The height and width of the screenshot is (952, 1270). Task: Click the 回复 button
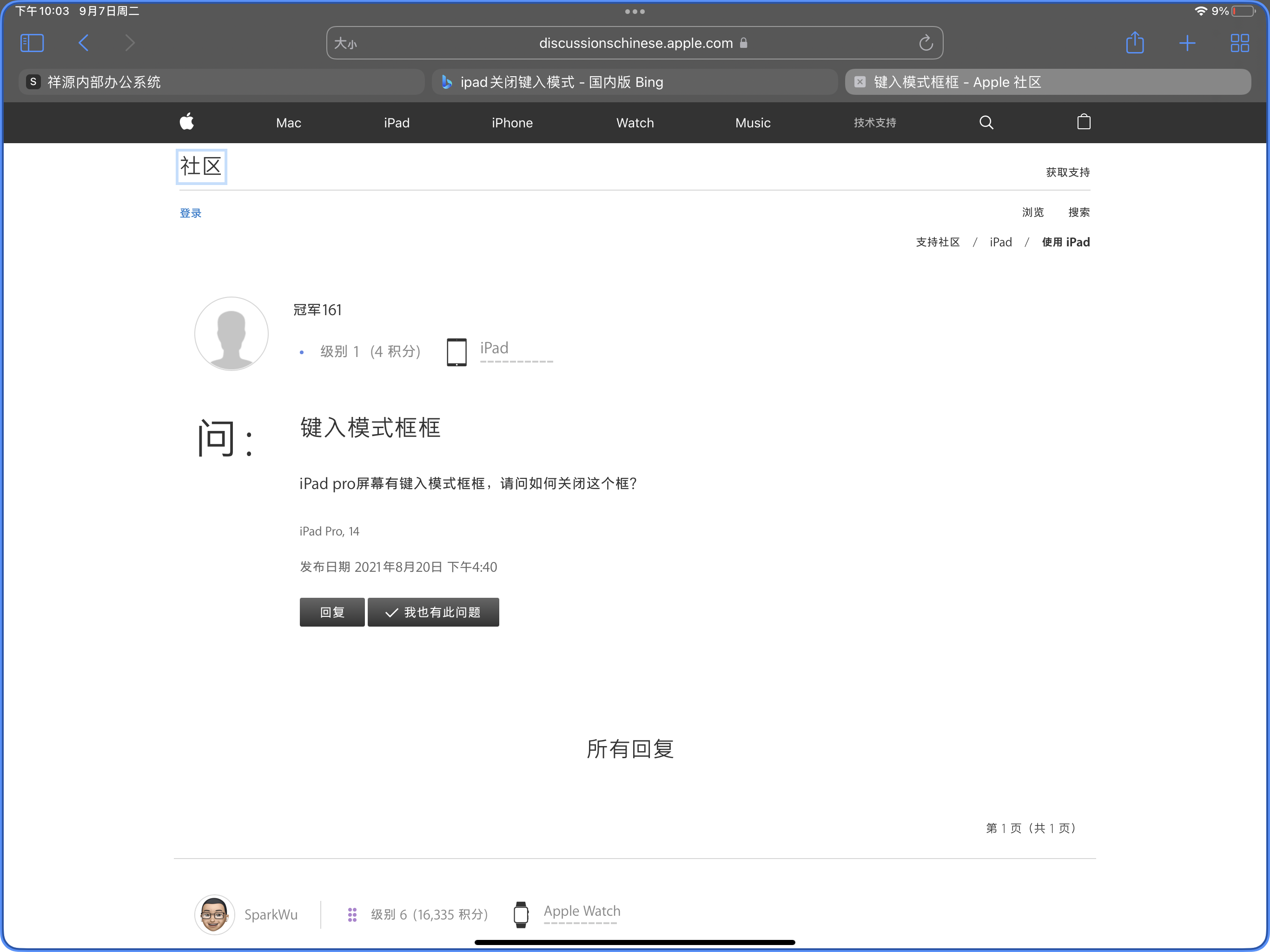[x=332, y=612]
